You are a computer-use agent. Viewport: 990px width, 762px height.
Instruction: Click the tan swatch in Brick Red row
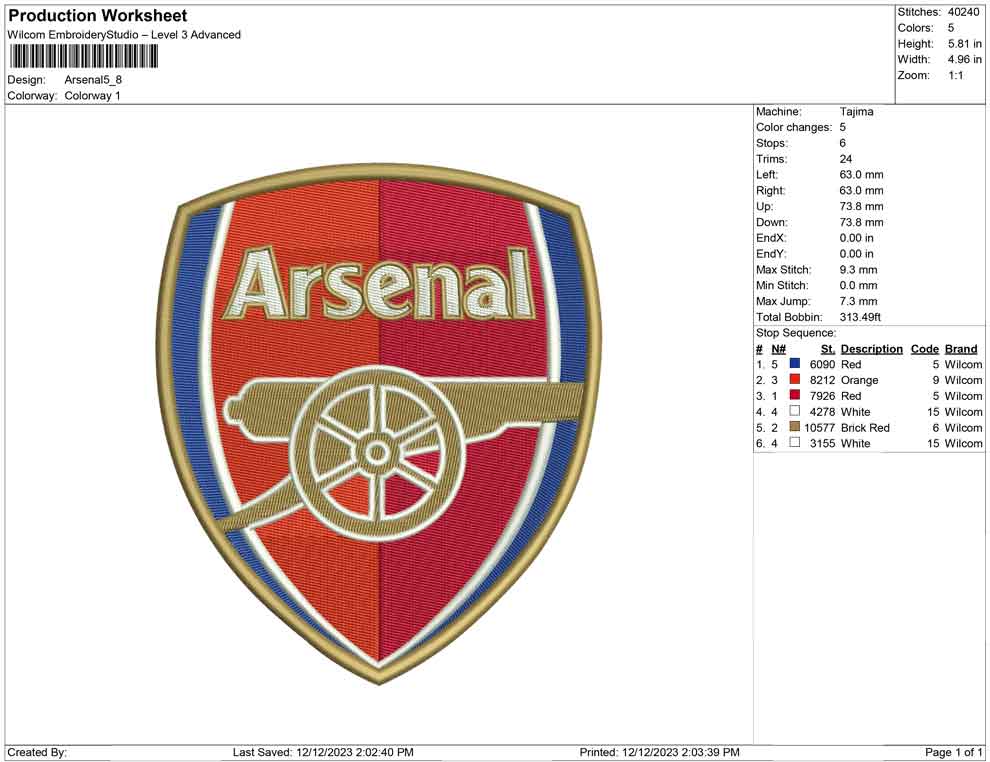tap(795, 427)
